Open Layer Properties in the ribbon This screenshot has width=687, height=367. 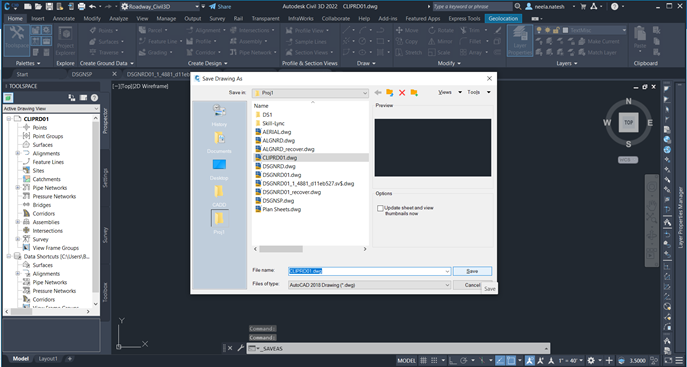(x=520, y=40)
